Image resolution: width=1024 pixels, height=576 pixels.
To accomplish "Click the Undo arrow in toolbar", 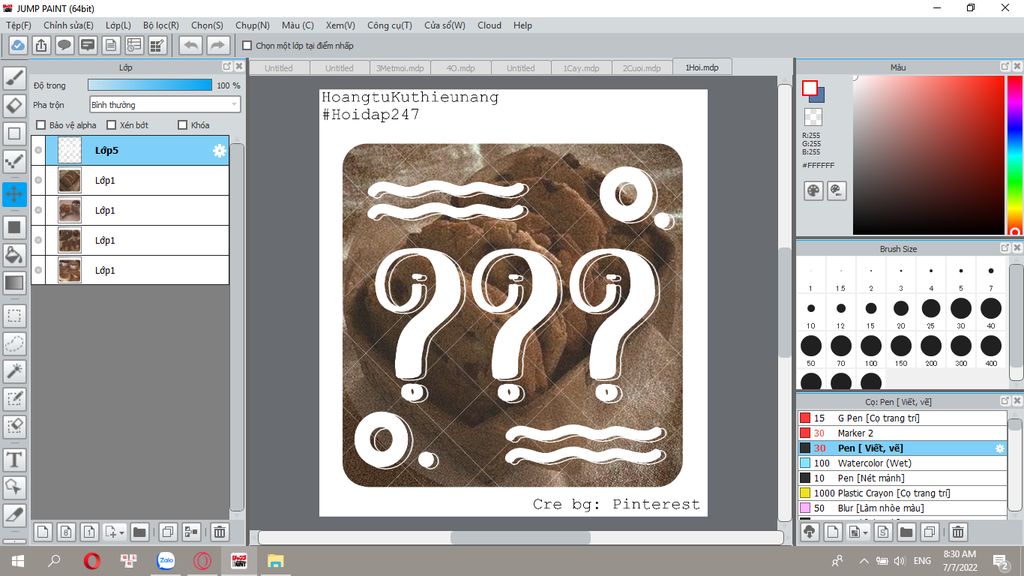I will pos(191,45).
